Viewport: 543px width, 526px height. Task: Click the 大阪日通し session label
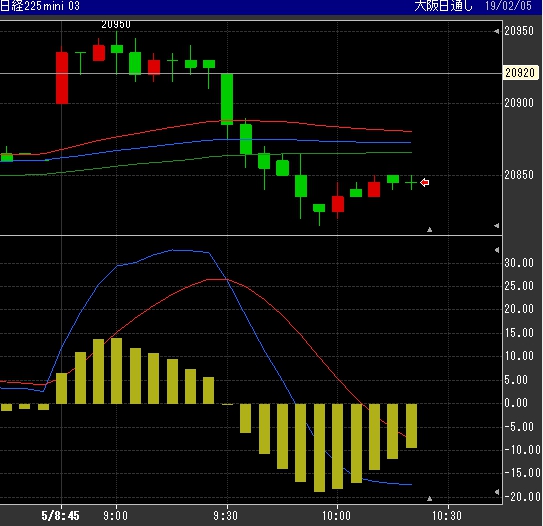(x=443, y=6)
